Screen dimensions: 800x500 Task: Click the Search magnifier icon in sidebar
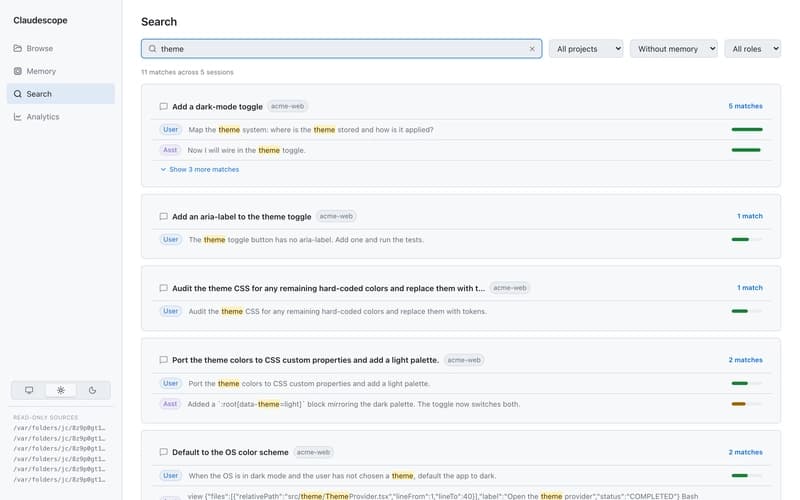coord(17,94)
